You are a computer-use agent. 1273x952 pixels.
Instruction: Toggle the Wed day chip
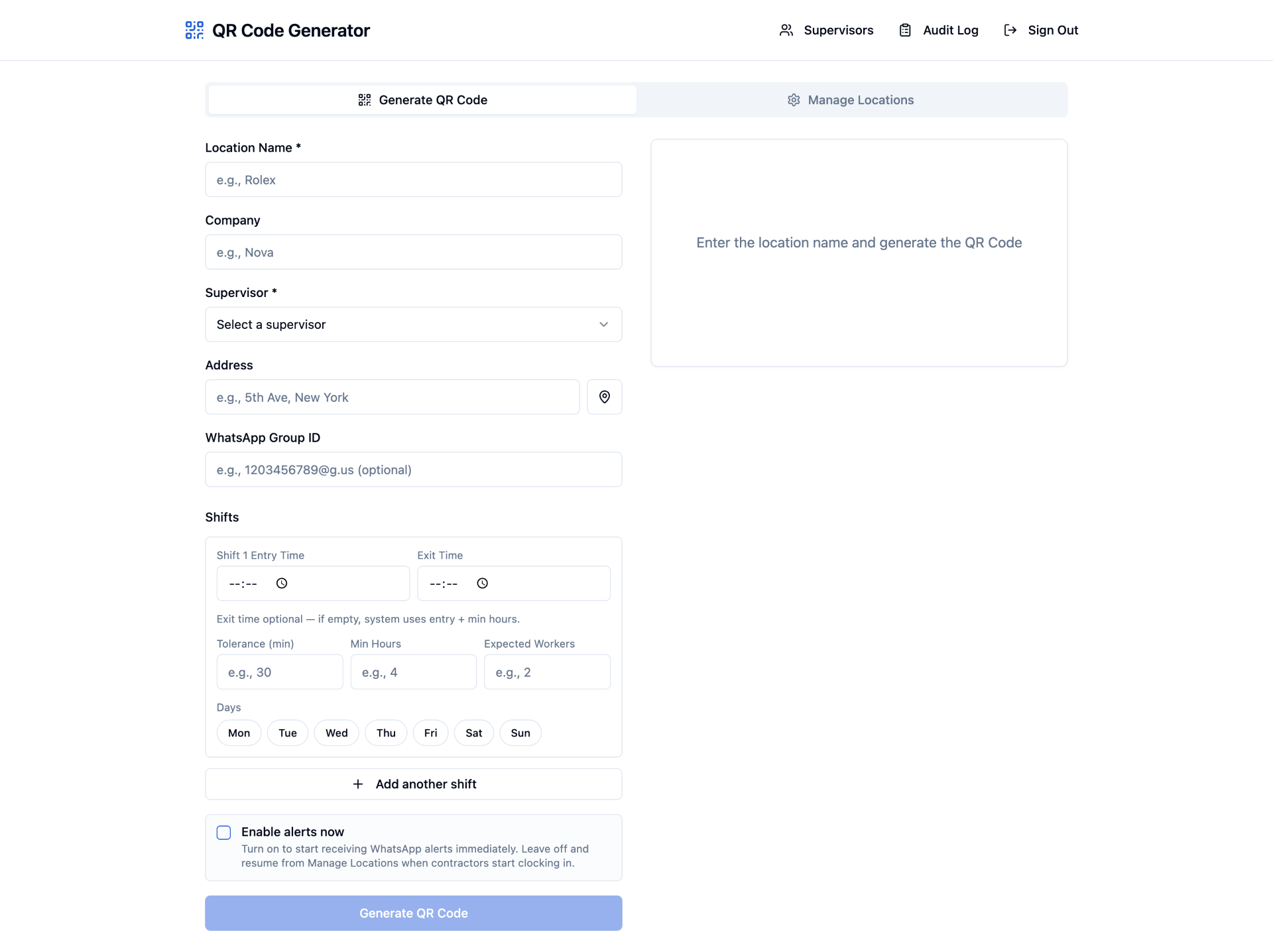pos(337,733)
